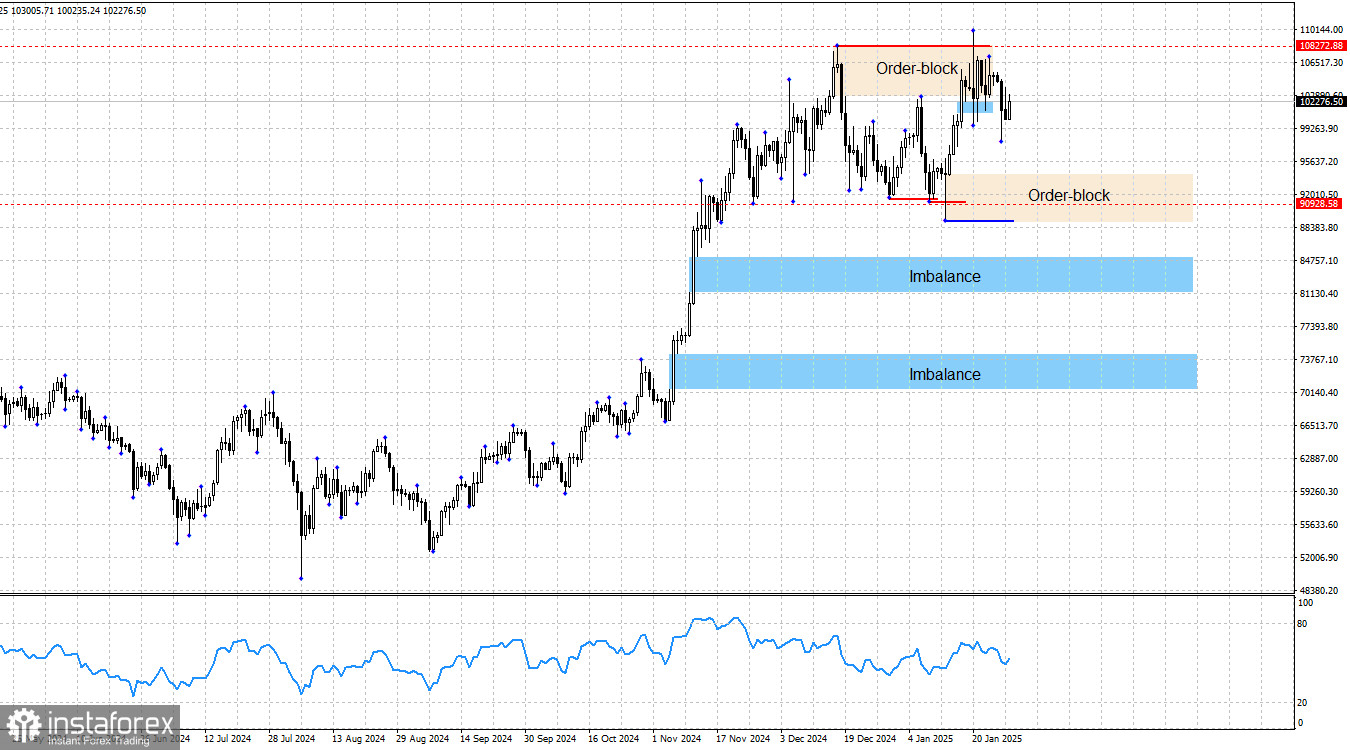Image resolution: width=1350 pixels, height=750 pixels.
Task: Click the 30 Sep 2024 date label
Action: click(x=549, y=739)
